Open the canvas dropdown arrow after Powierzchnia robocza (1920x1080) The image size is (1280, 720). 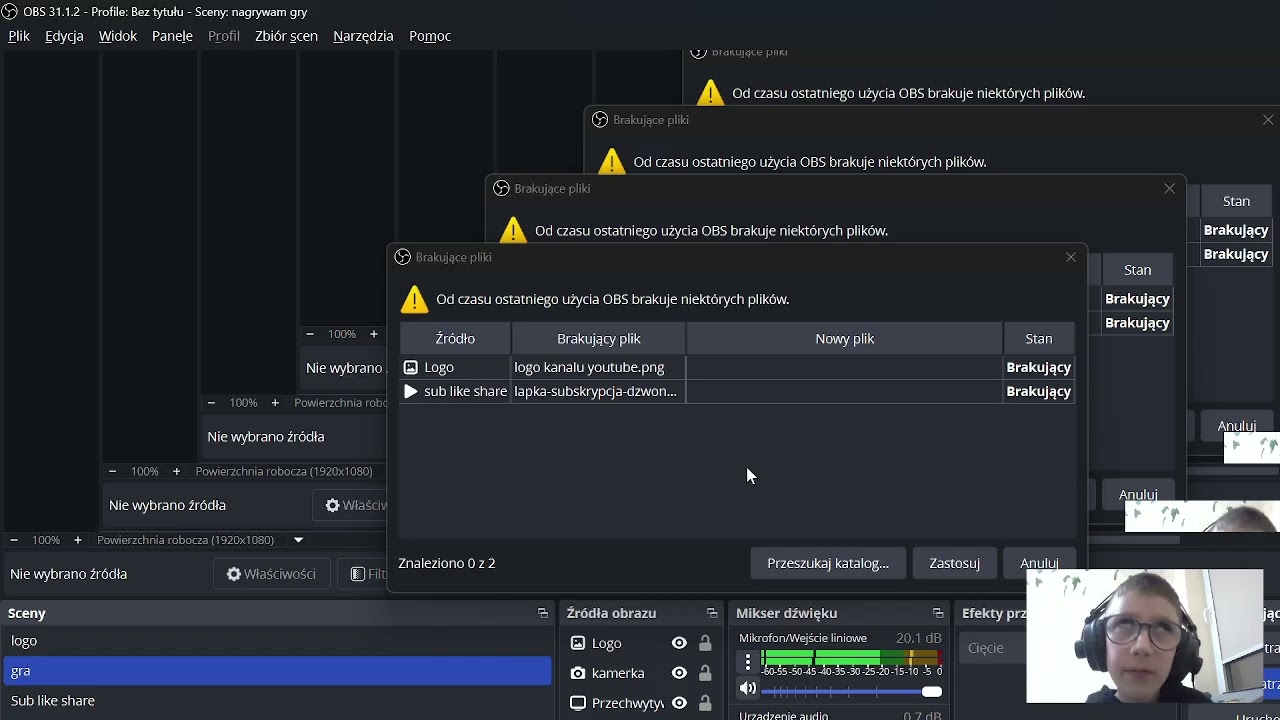(x=298, y=540)
